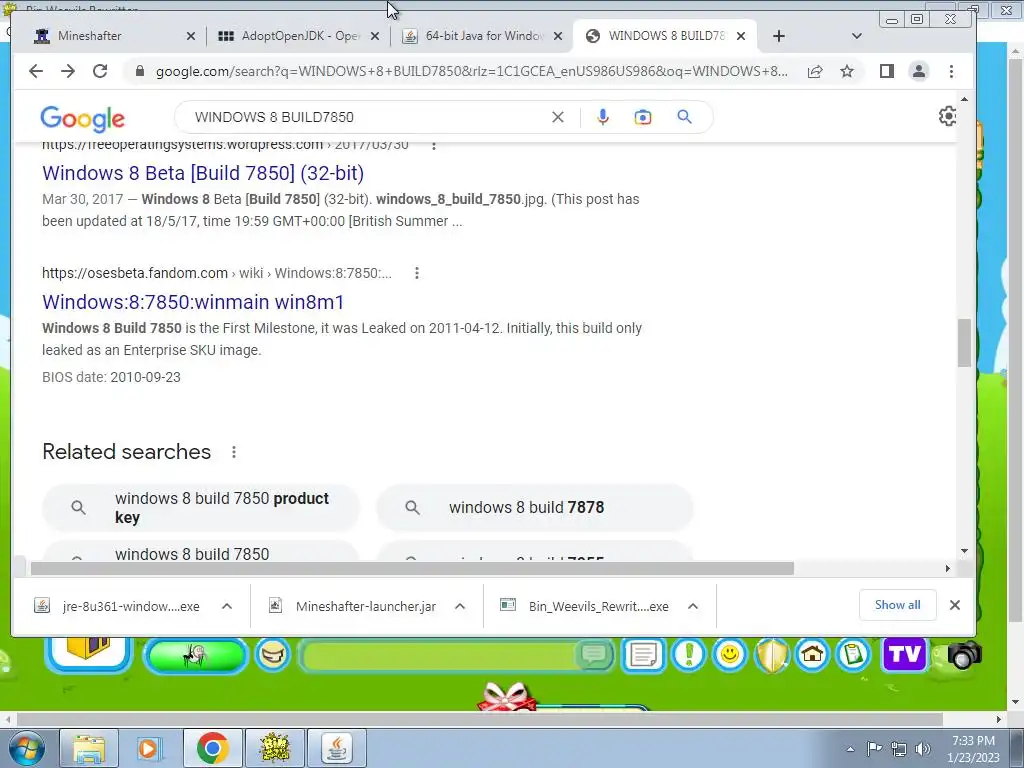Open Chrome side panel
Screen dimensions: 1024x768
886,71
